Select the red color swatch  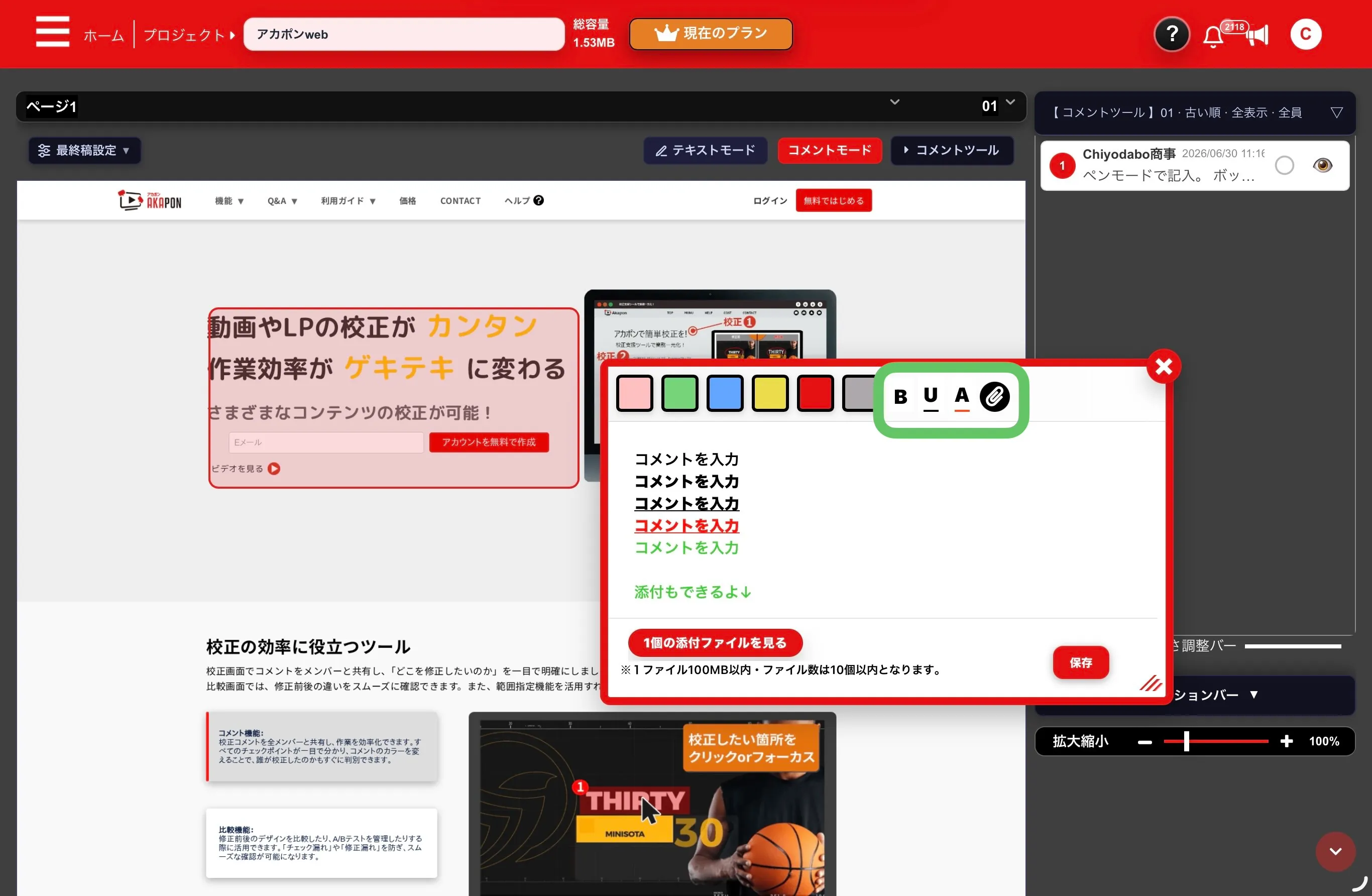point(815,393)
